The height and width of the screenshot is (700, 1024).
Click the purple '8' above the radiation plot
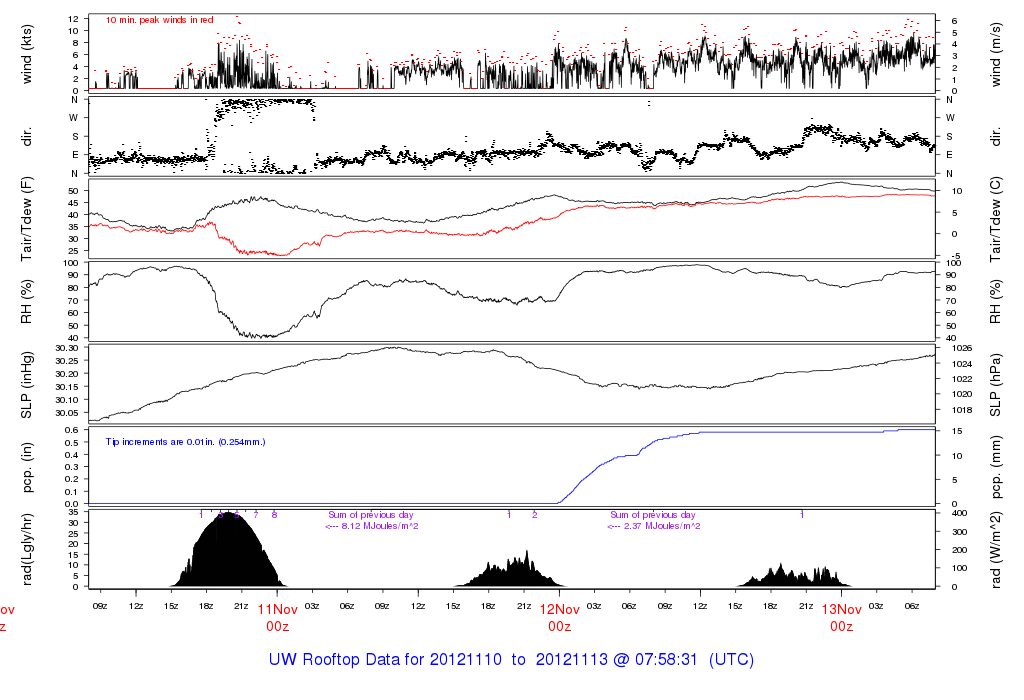pyautogui.click(x=274, y=515)
